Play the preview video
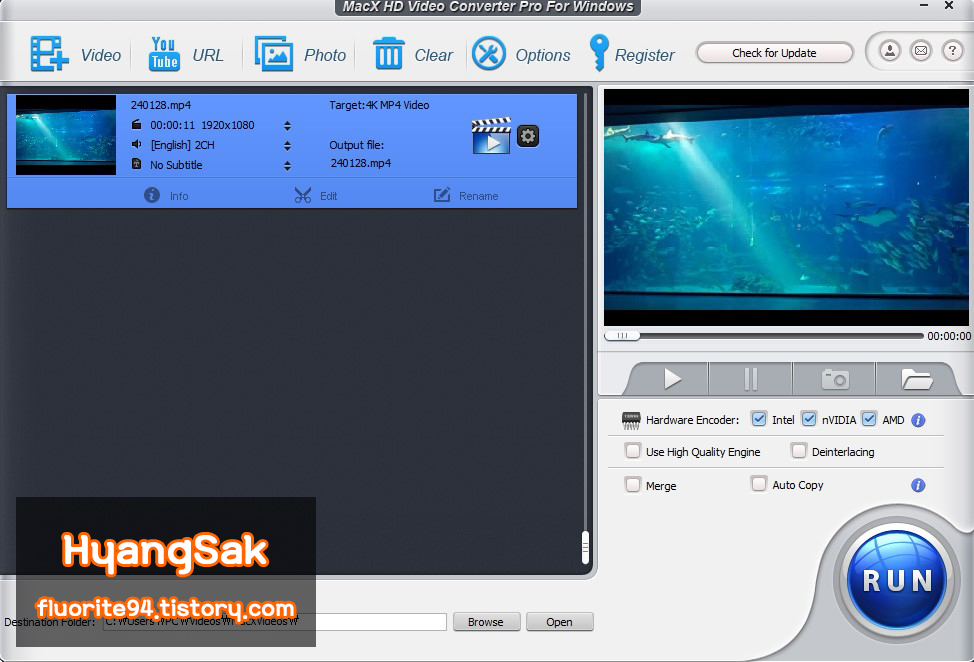This screenshot has height=662, width=974. [x=671, y=379]
